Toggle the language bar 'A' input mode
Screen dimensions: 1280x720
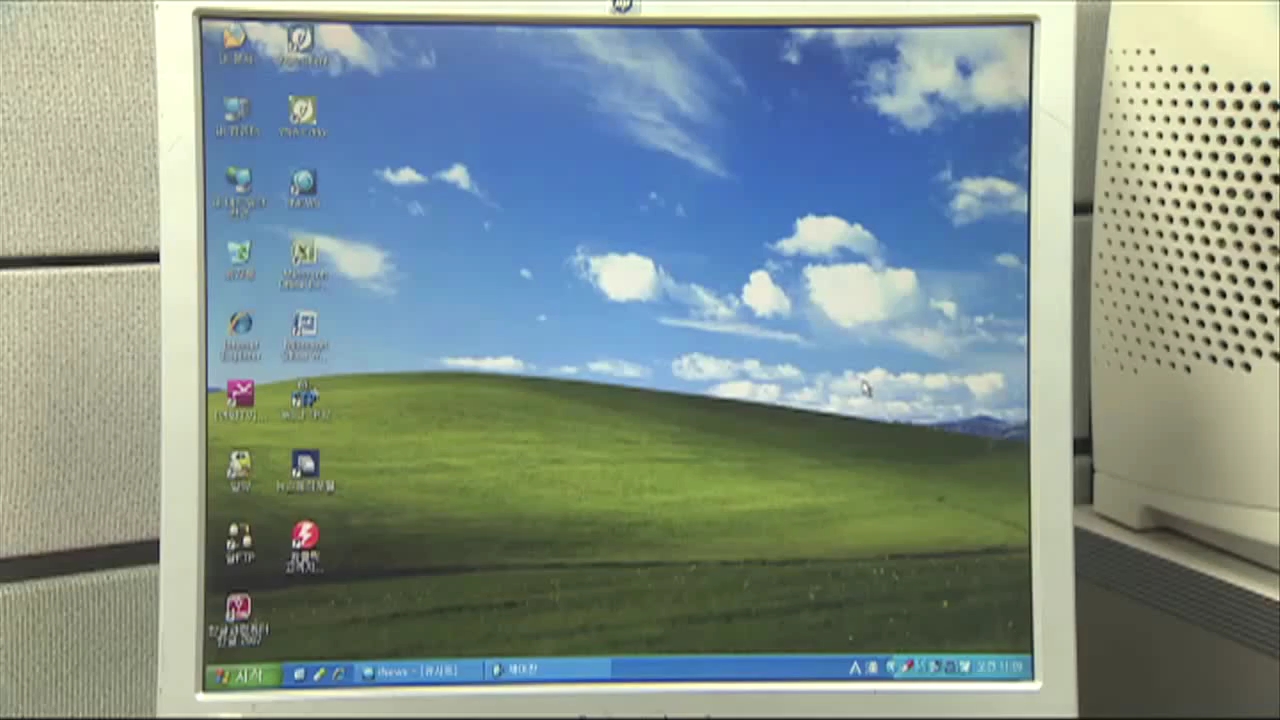855,667
